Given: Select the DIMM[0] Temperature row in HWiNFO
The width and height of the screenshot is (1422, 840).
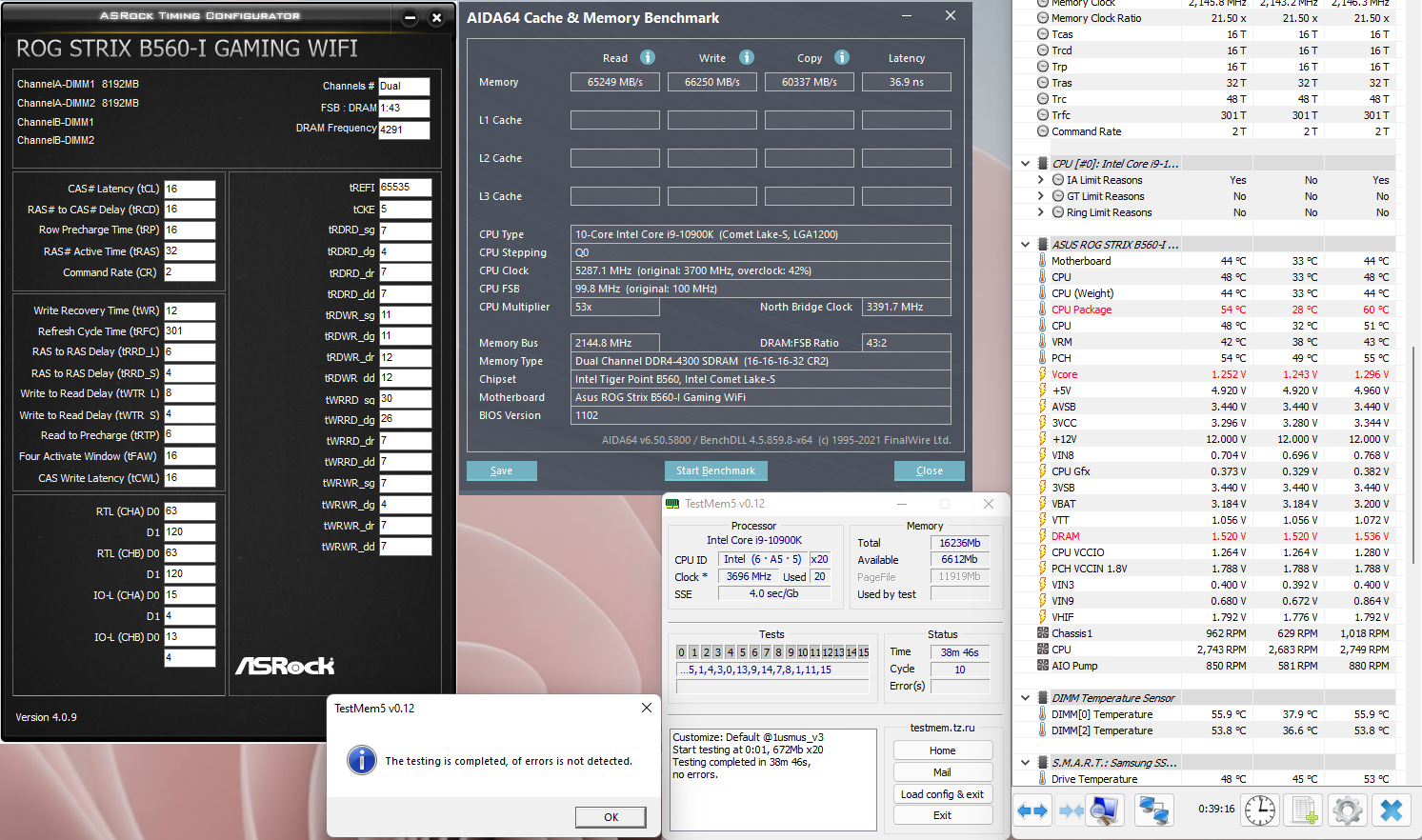Looking at the screenshot, I should (x=1216, y=714).
